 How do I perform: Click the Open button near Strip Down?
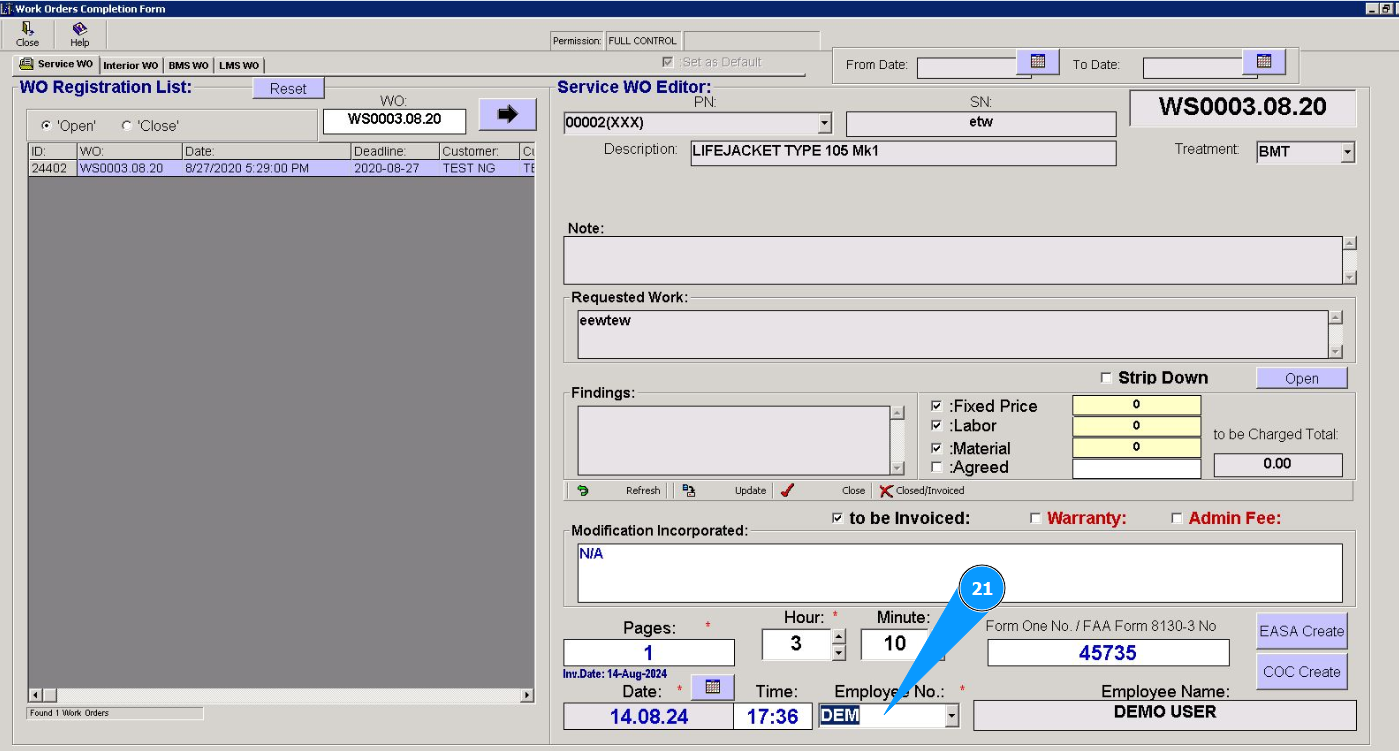1302,378
